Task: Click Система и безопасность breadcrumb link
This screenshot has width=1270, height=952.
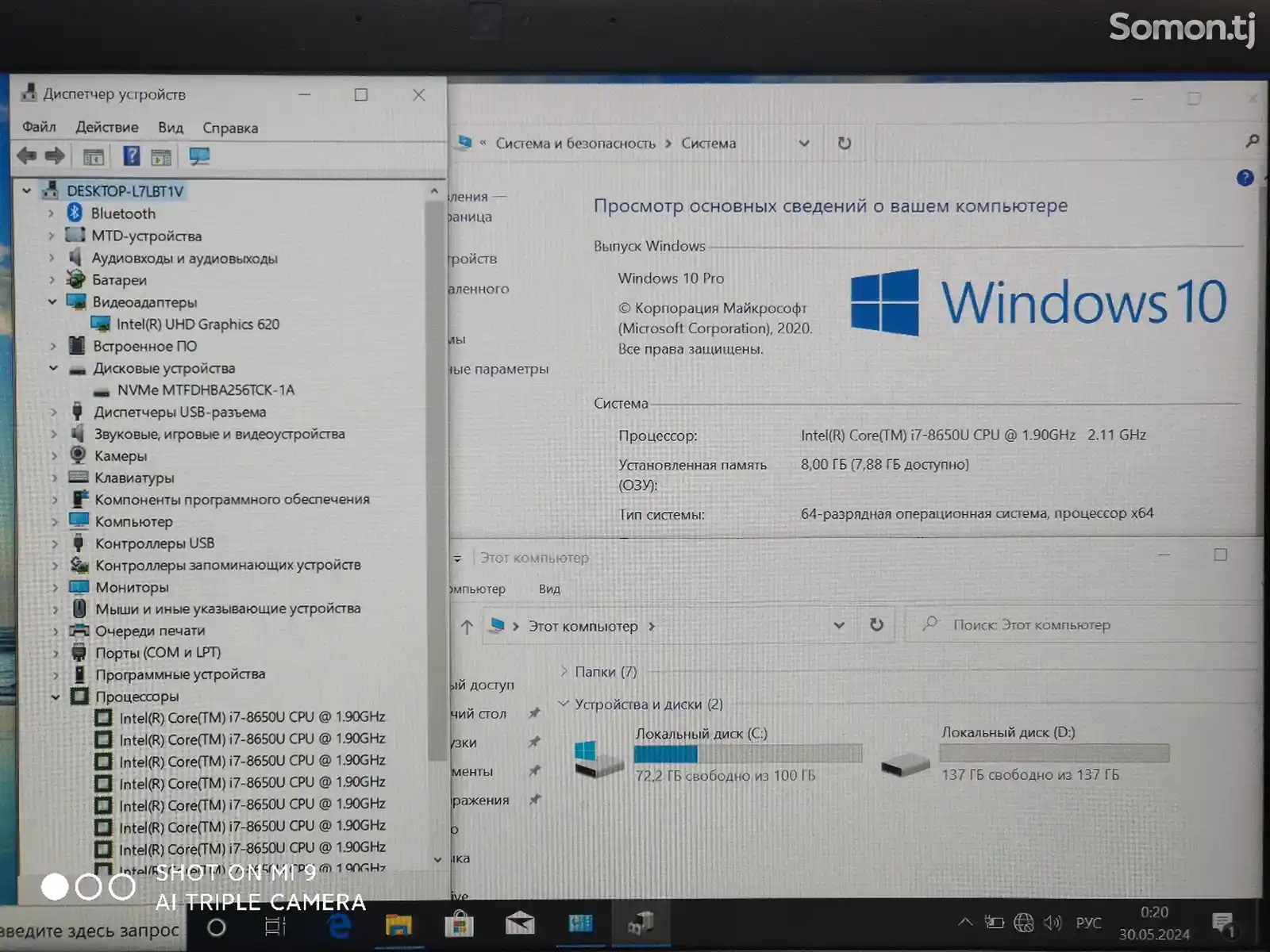Action: coord(575,144)
